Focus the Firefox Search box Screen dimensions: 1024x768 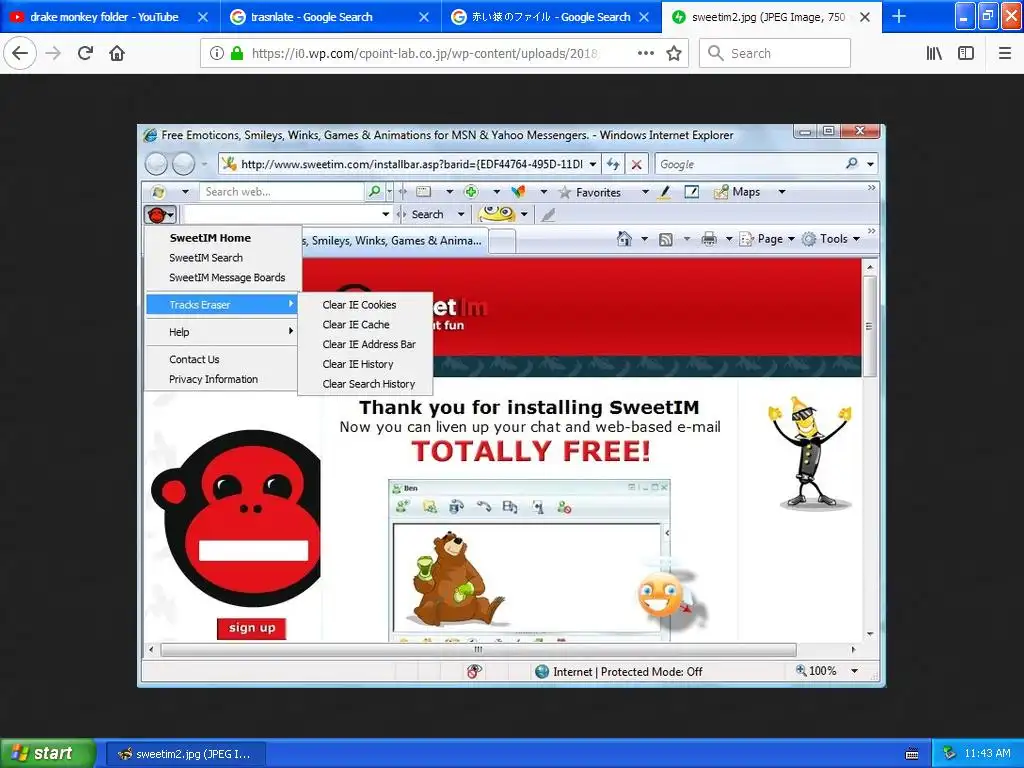pos(775,53)
